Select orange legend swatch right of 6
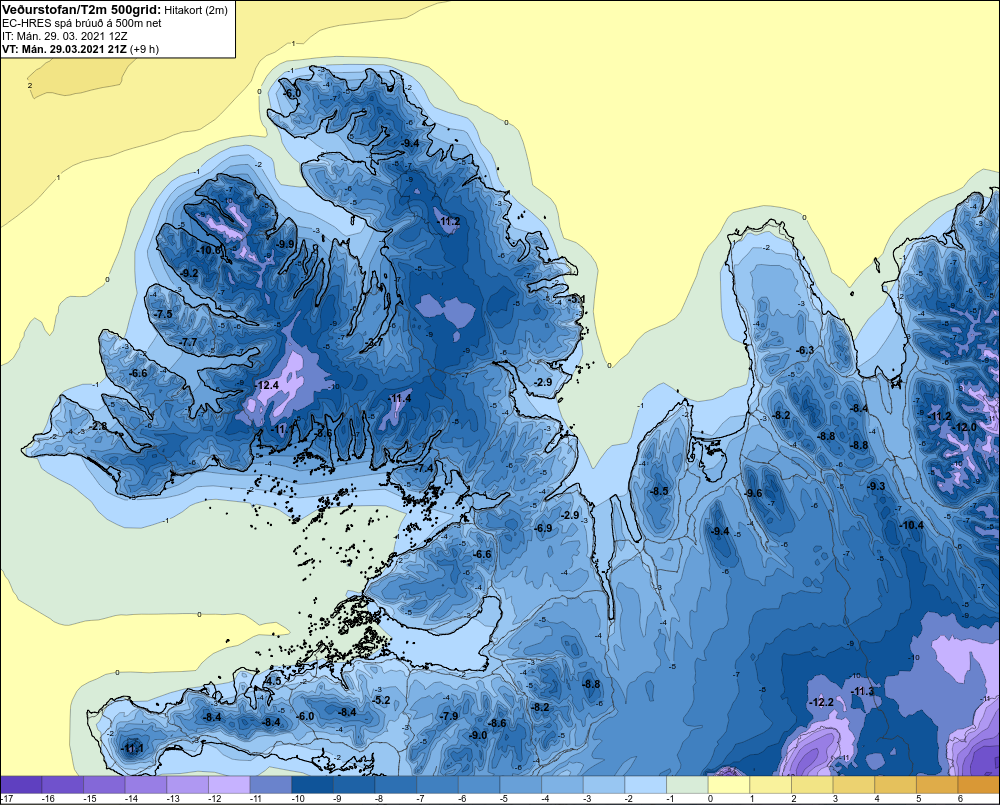Screen dimensions: 1000x805 point(979,785)
